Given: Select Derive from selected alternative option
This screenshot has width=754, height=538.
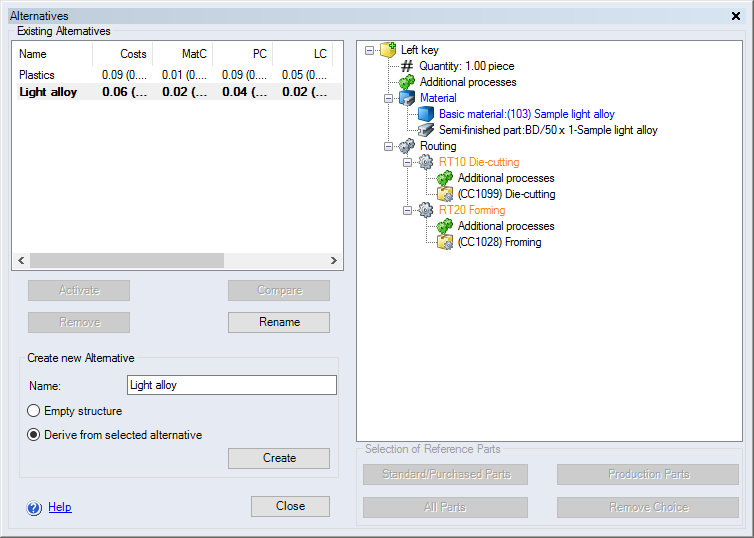Looking at the screenshot, I should (34, 435).
